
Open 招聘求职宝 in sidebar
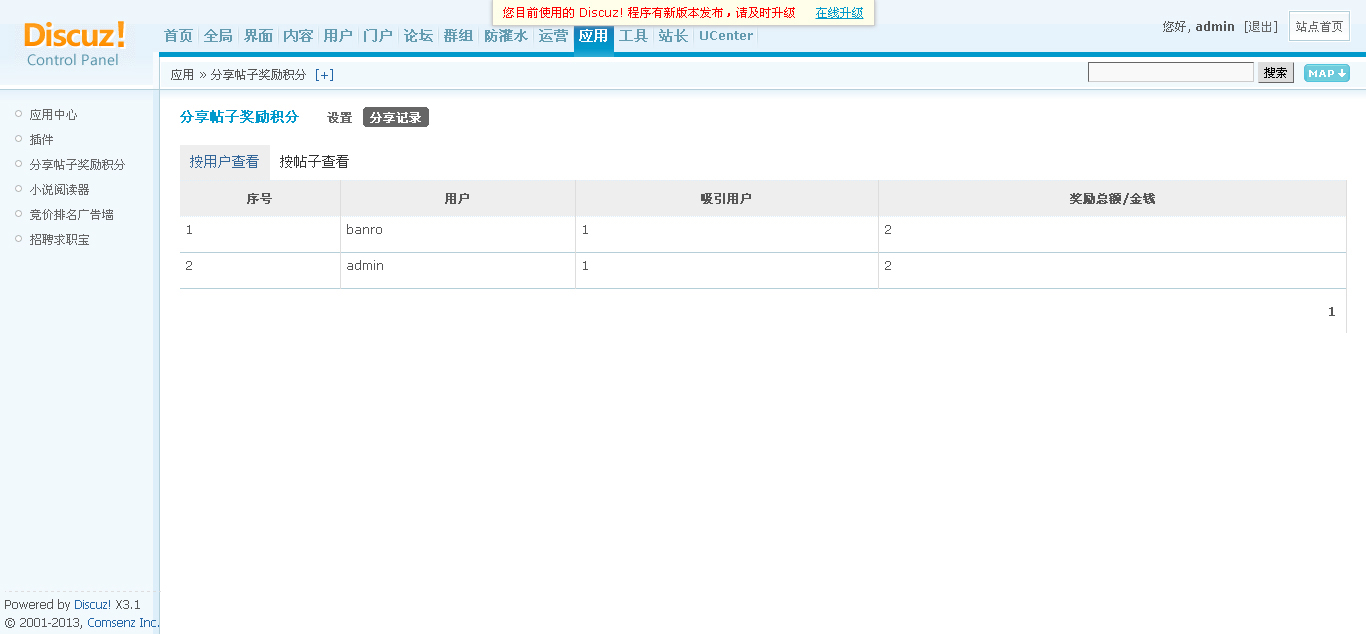(59, 240)
